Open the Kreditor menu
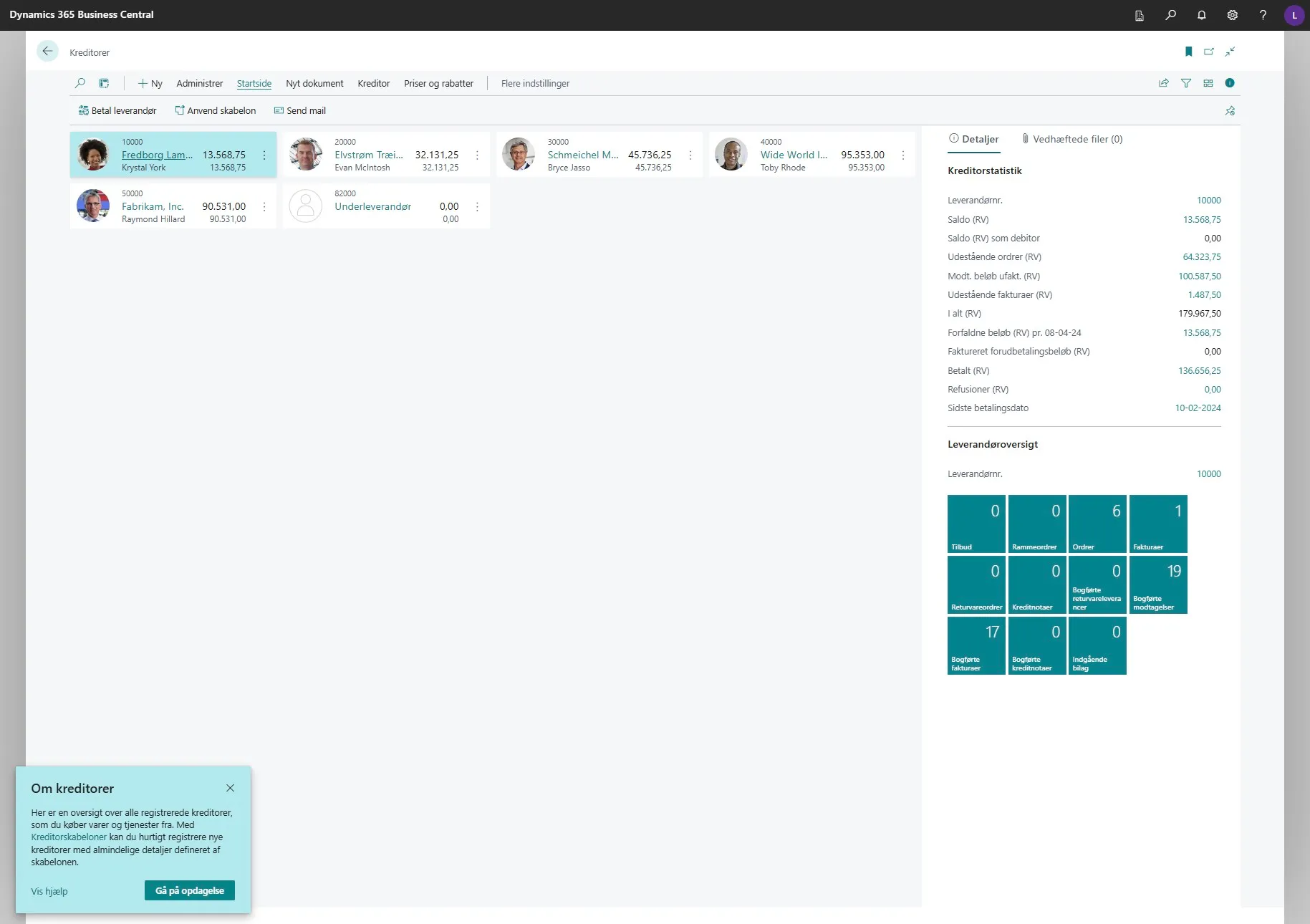This screenshot has width=1310, height=924. point(374,84)
